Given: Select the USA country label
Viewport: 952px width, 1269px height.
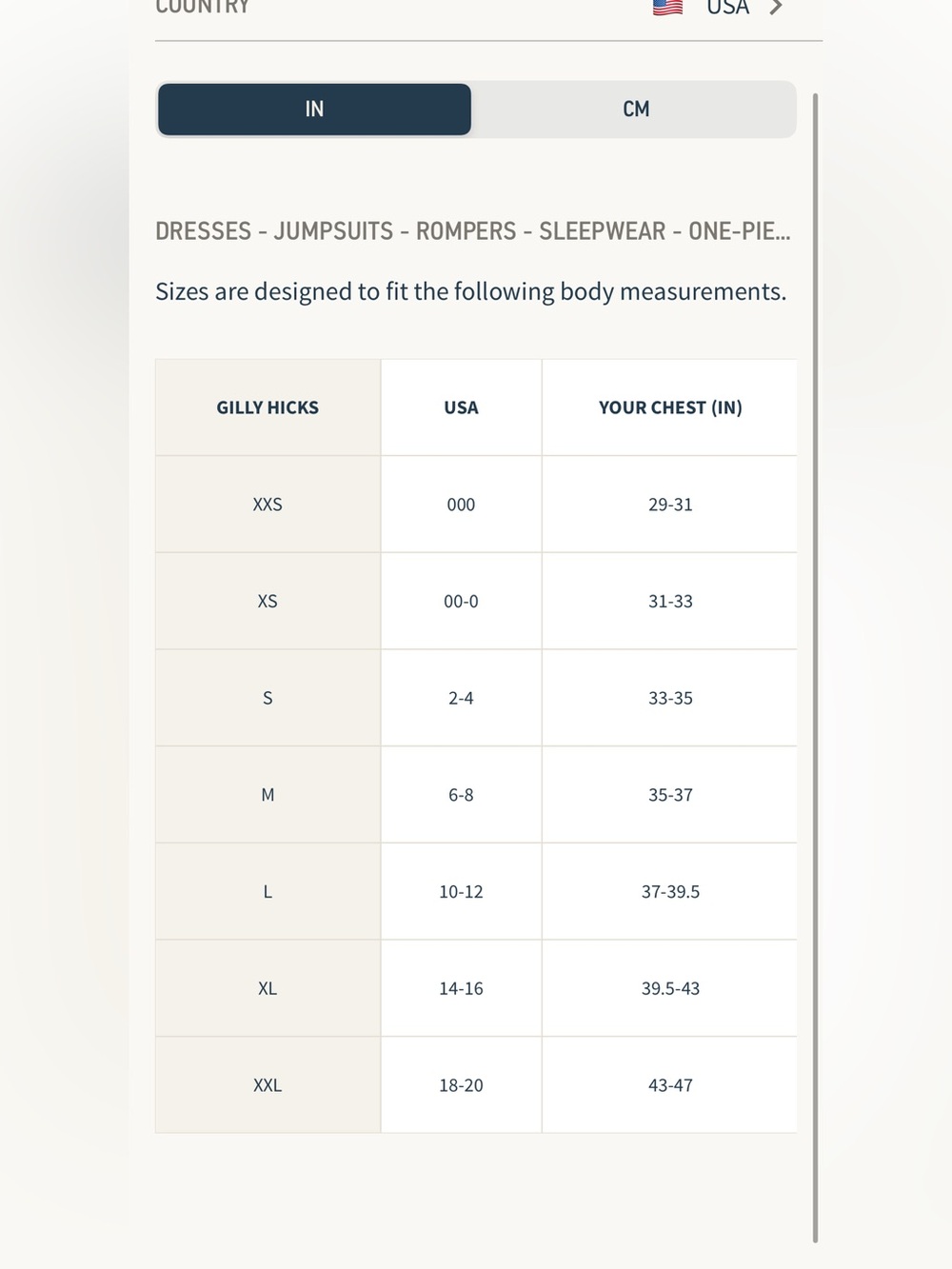Looking at the screenshot, I should 727,8.
